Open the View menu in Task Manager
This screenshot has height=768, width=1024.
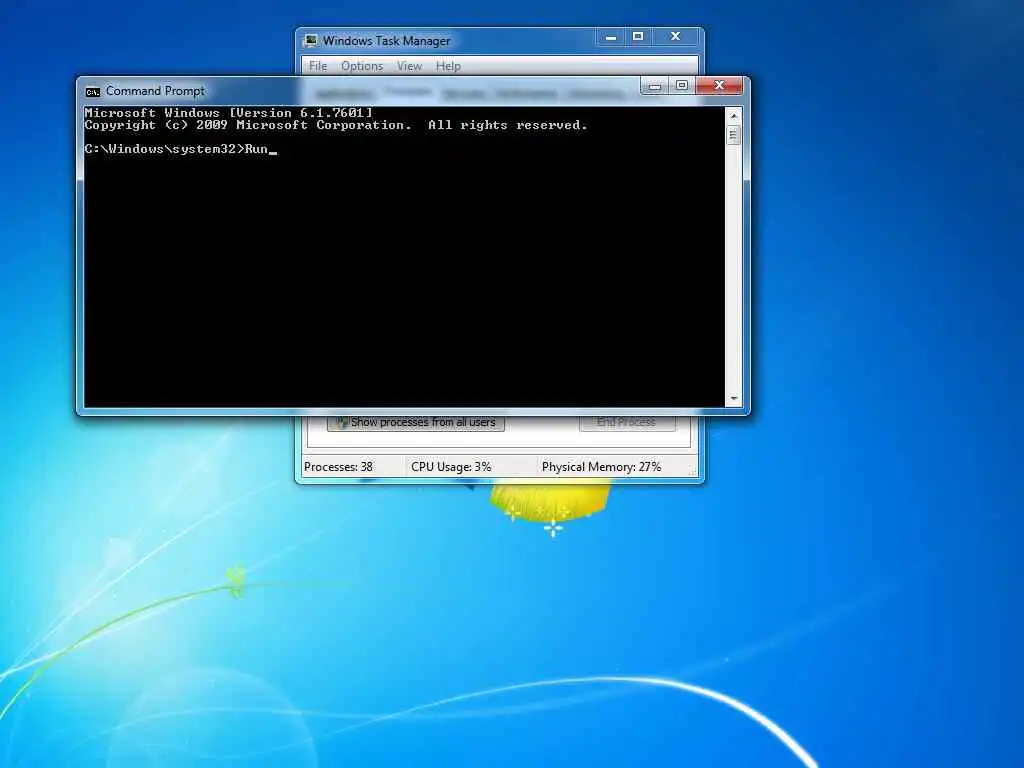409,66
